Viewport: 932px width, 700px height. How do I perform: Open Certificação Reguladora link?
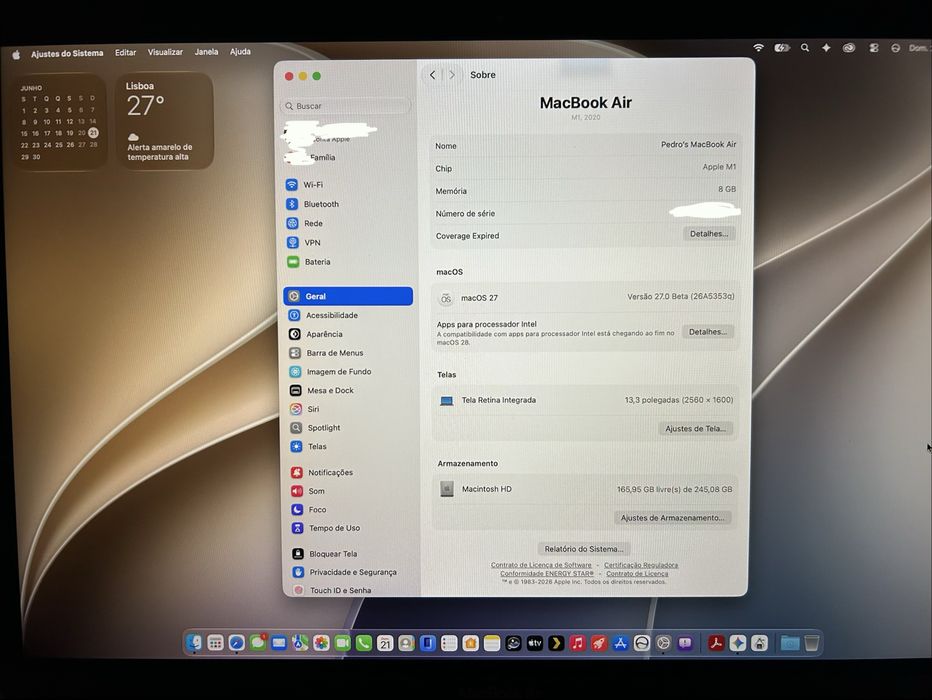[641, 565]
